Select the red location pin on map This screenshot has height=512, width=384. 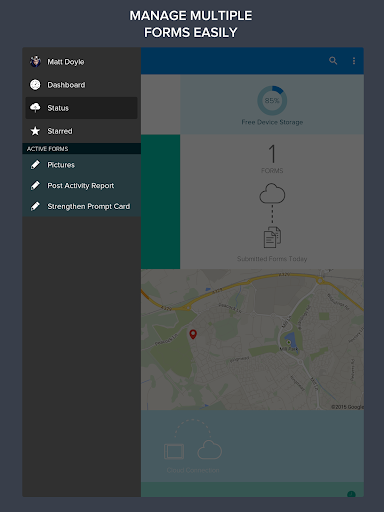click(x=193, y=334)
